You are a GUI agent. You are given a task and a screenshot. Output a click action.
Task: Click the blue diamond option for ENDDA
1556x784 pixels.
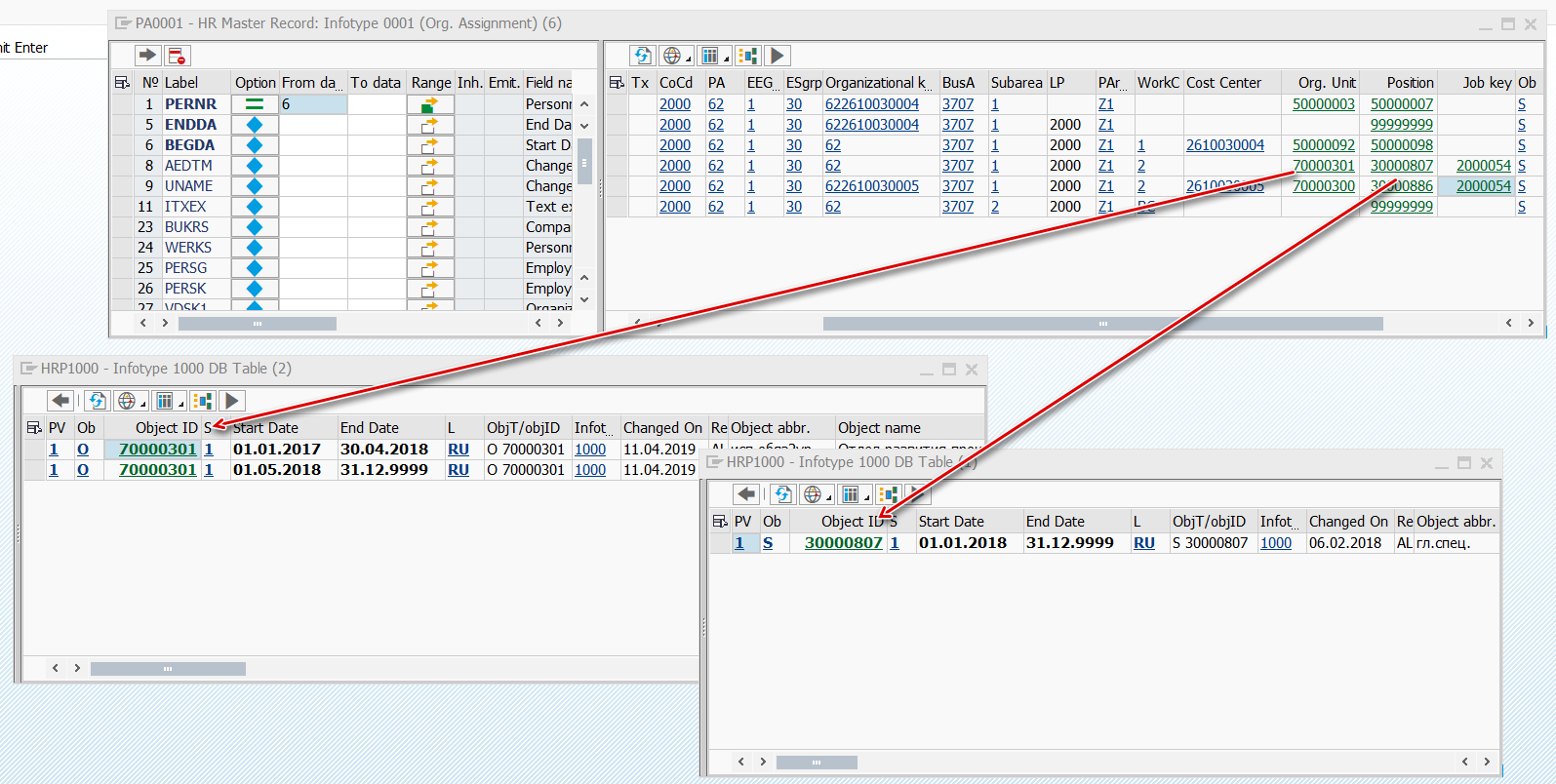(255, 125)
